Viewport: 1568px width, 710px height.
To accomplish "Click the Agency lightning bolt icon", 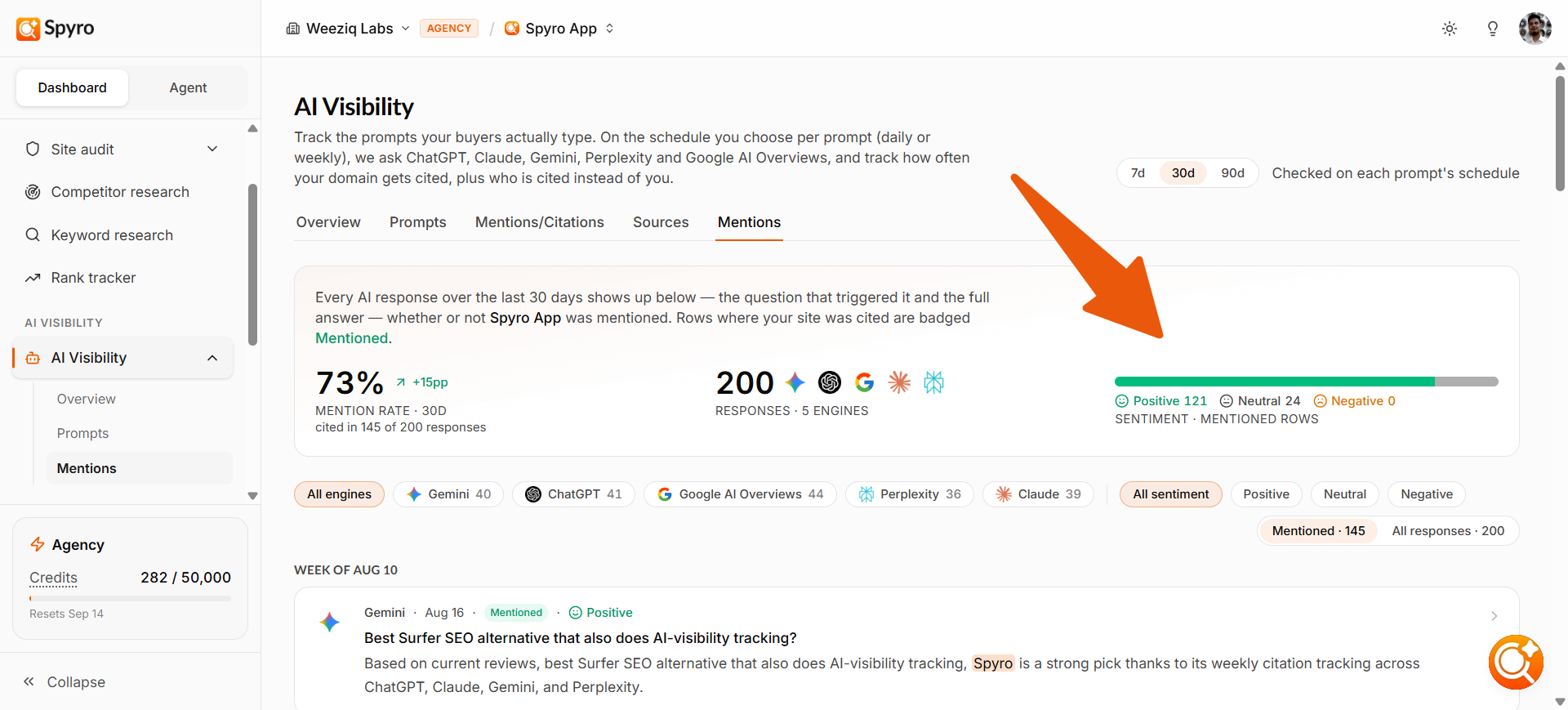I will [38, 544].
